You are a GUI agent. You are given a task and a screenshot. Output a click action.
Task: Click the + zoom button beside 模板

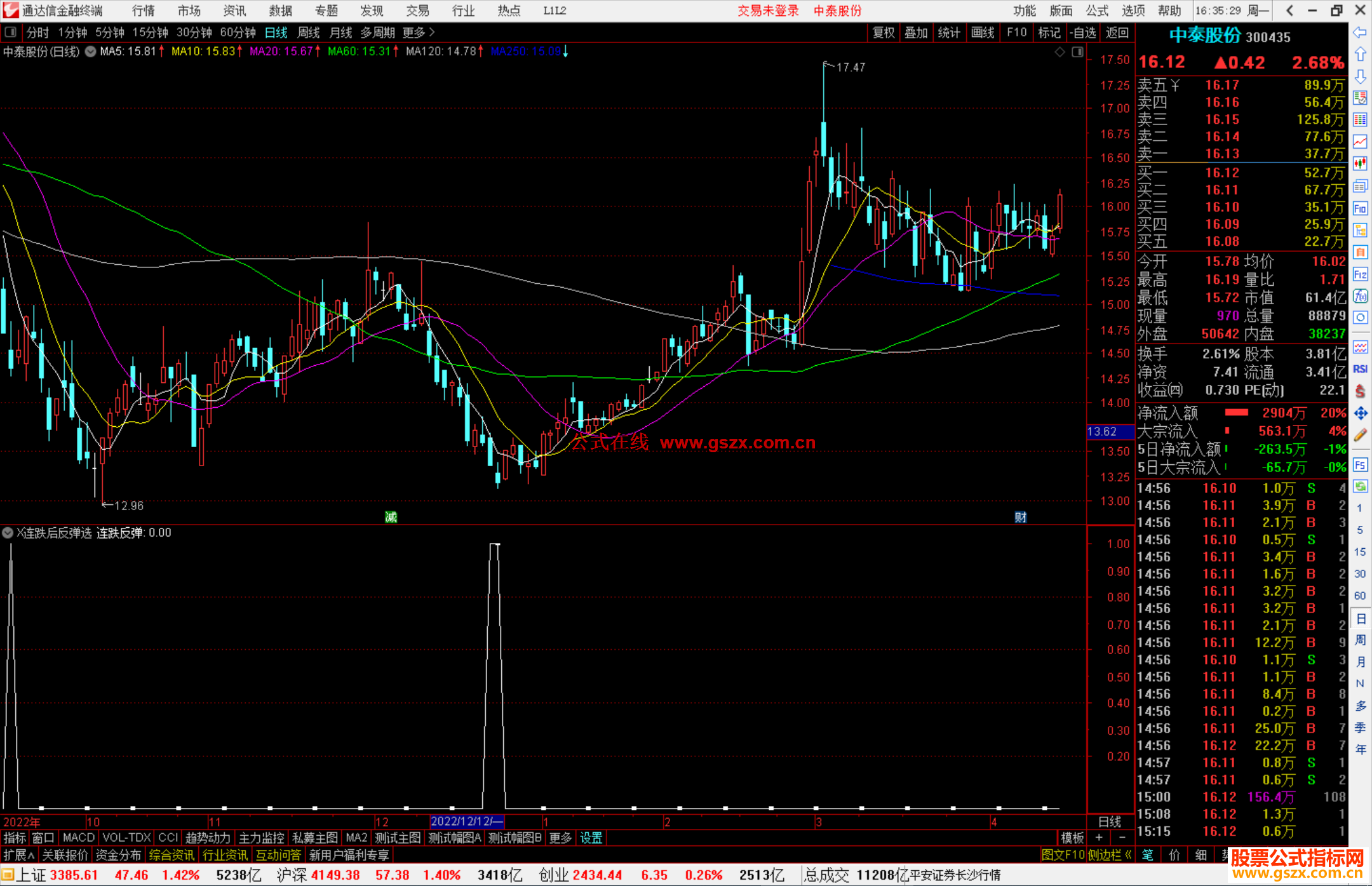(x=1100, y=838)
